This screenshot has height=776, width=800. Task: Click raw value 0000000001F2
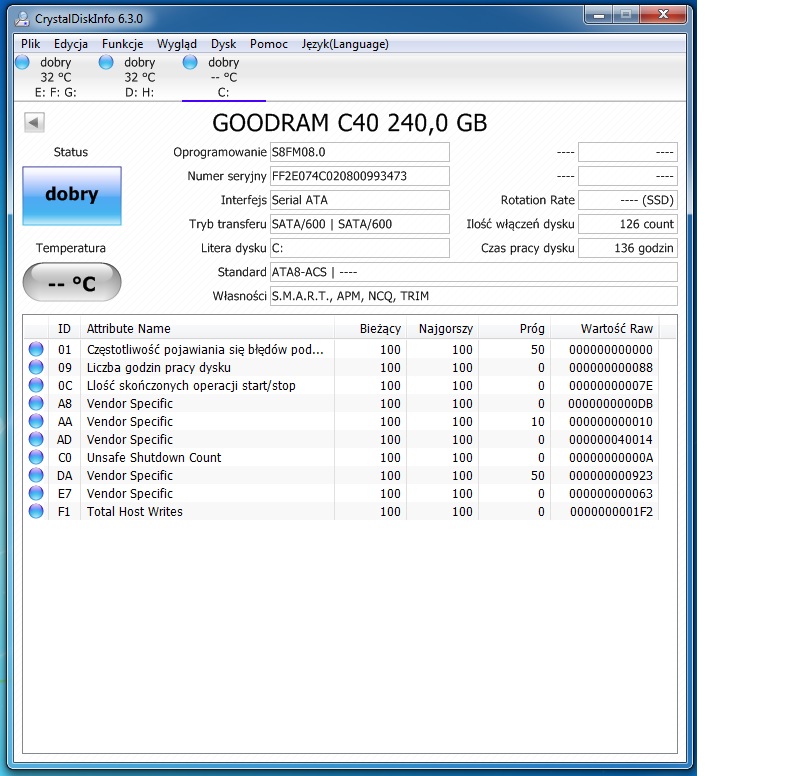tap(611, 512)
